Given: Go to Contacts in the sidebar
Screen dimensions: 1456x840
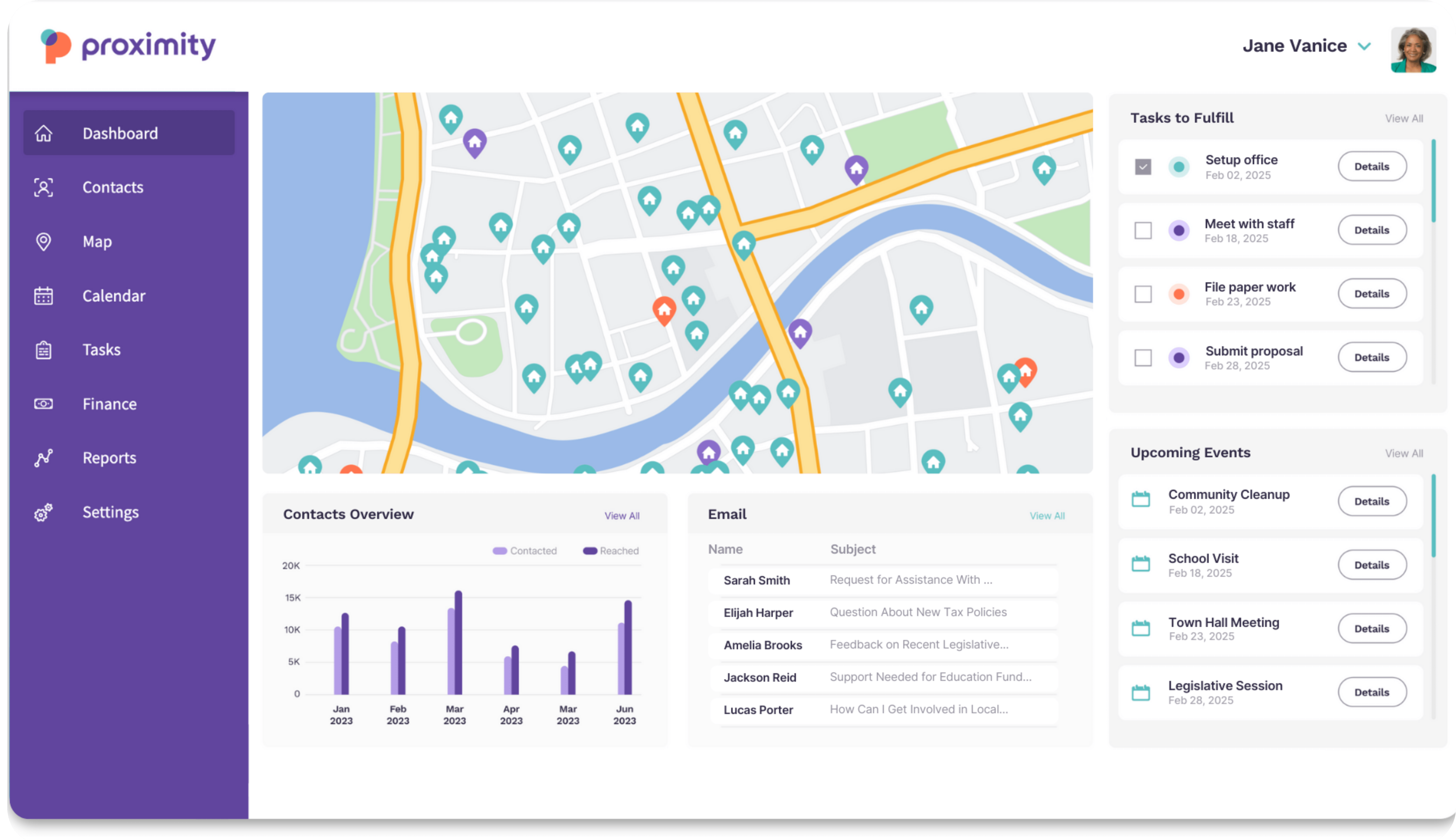Looking at the screenshot, I should point(113,188).
